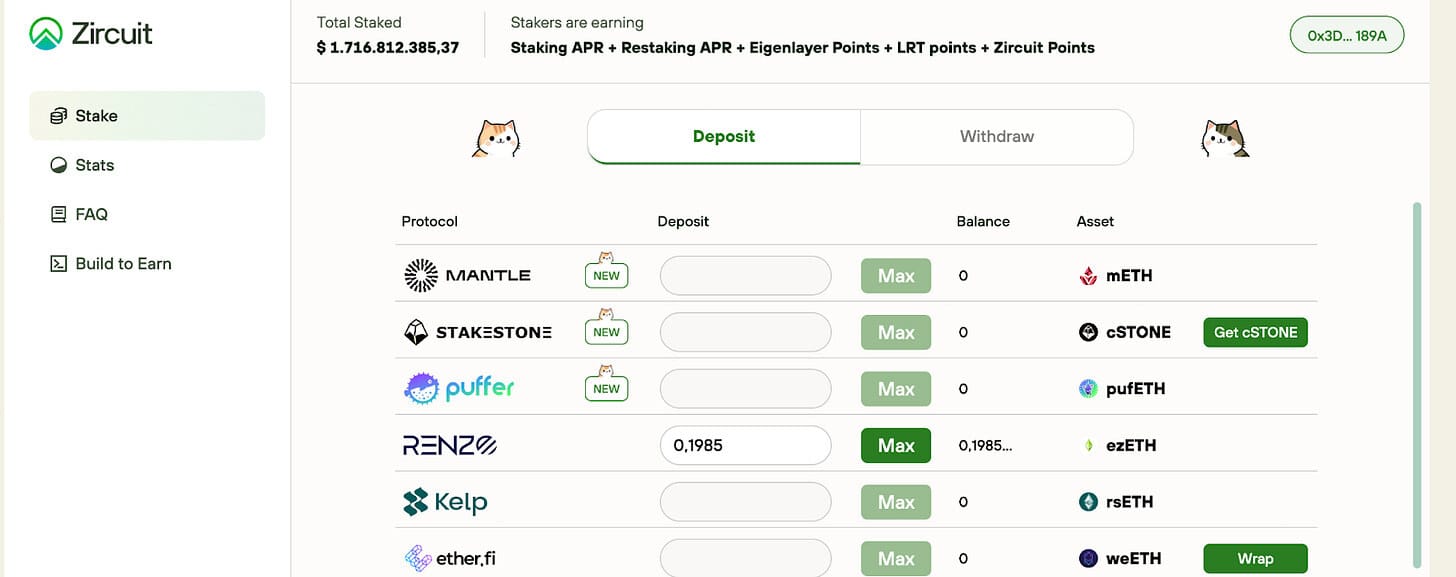Viewport: 1456px width, 577px height.
Task: Open the FAQ sidebar item
Action: (x=91, y=214)
